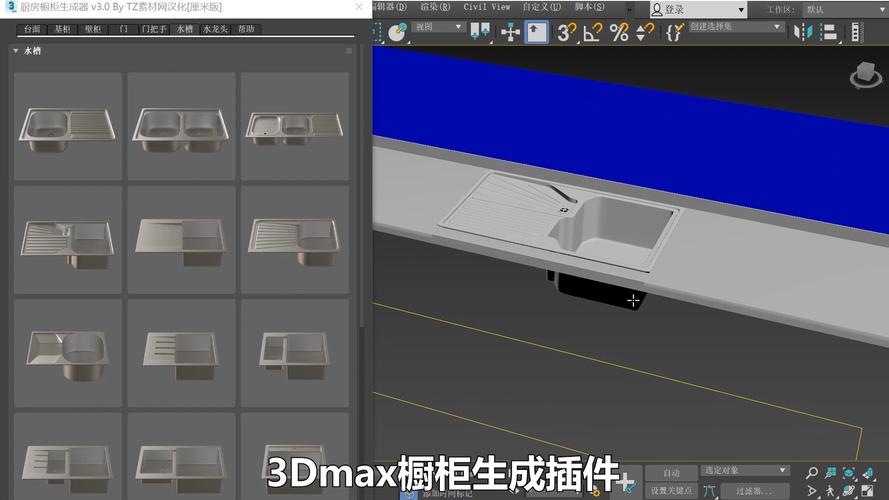The image size is (889, 500).
Task: Click the rollout drag handle beside 水槽 header
Action: 349,51
